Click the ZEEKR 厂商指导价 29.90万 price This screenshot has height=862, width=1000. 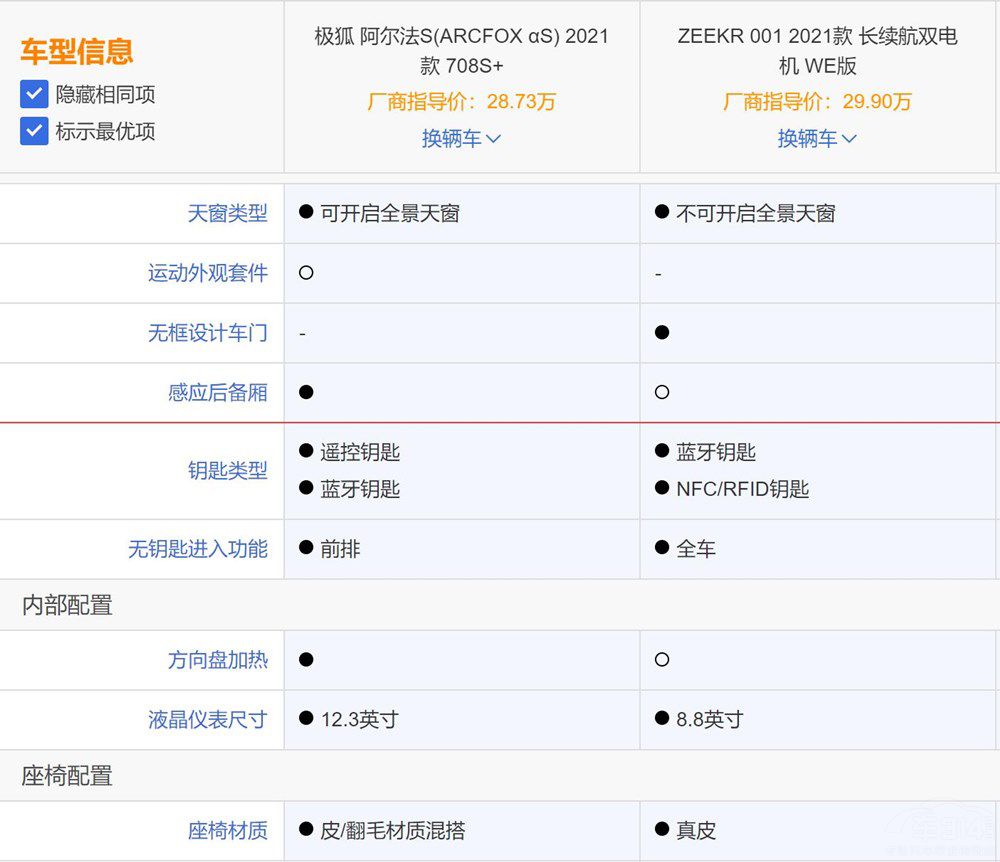click(x=817, y=102)
